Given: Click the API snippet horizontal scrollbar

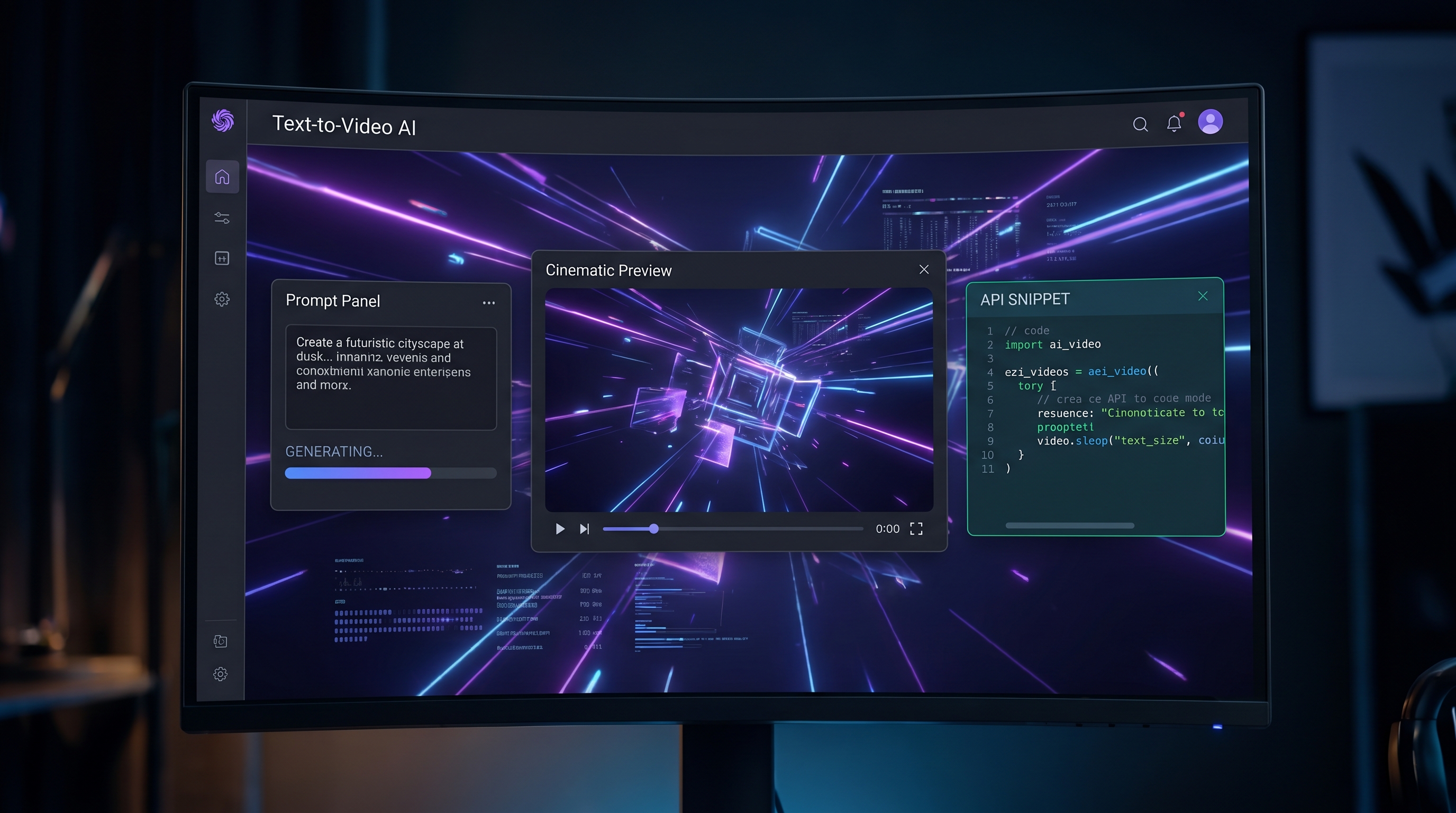Looking at the screenshot, I should pyautogui.click(x=1069, y=525).
